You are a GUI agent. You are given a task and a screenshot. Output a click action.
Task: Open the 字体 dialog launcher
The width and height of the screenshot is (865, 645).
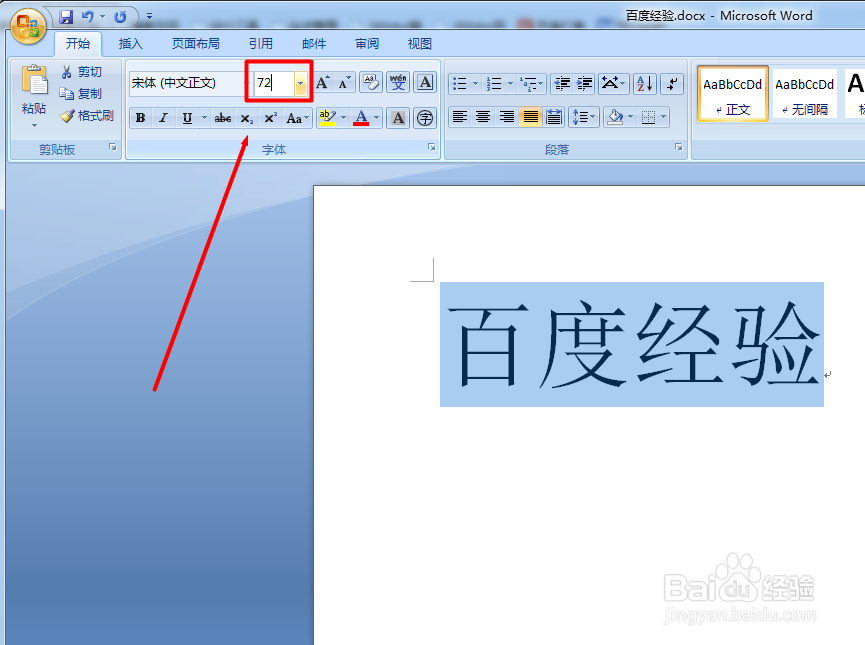tap(431, 147)
